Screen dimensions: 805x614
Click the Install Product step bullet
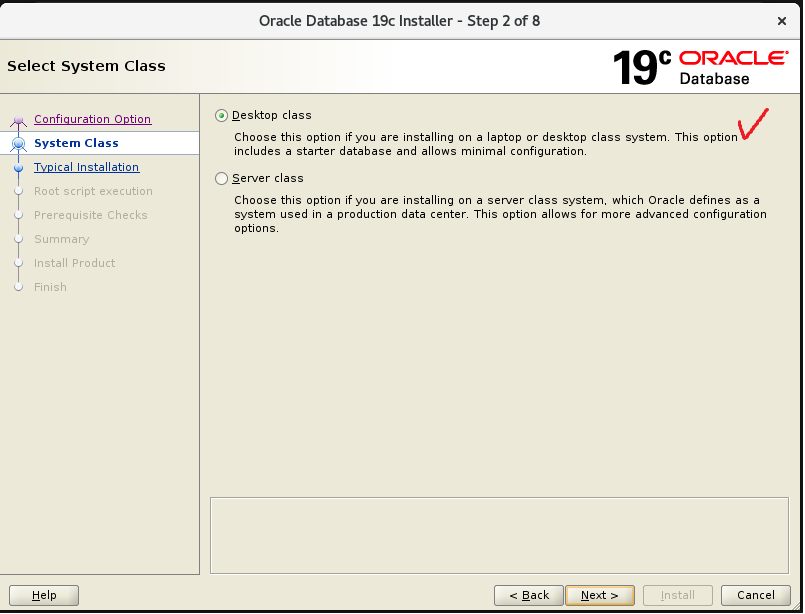(x=18, y=263)
